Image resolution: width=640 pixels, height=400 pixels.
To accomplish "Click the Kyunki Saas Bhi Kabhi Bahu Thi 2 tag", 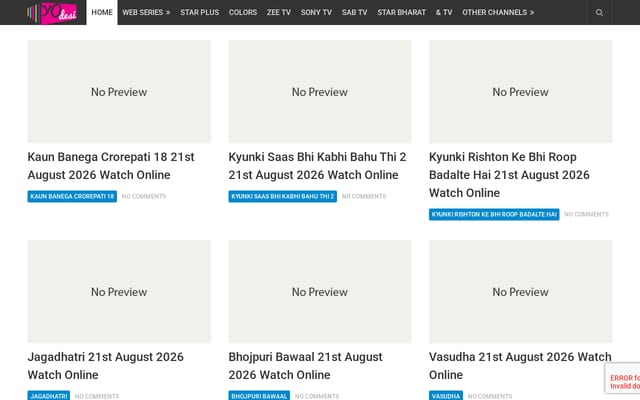I will [282, 196].
